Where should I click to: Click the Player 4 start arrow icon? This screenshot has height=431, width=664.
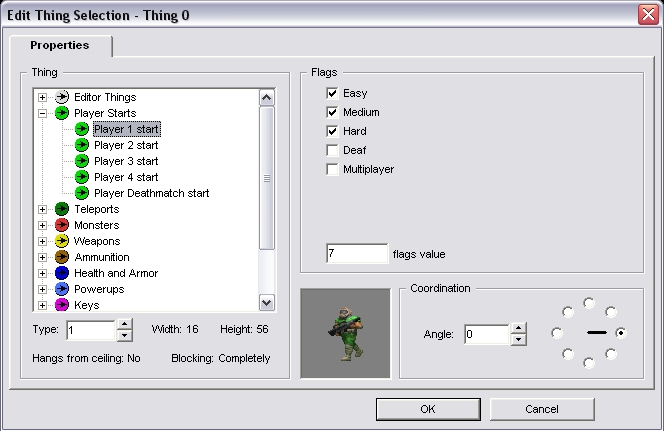pos(82,177)
